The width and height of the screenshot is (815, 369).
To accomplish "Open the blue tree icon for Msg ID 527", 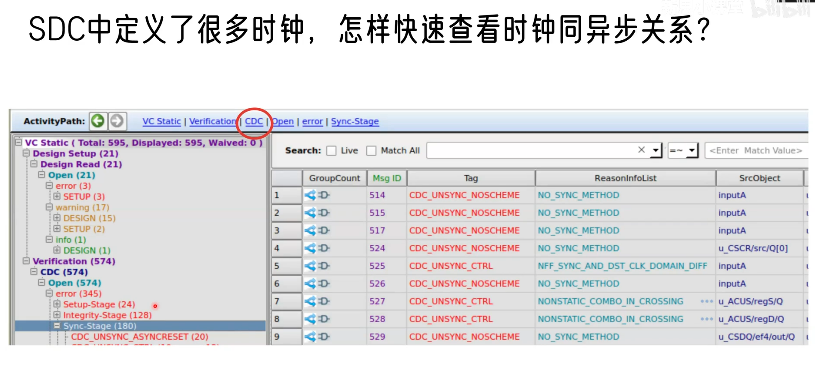I will [x=310, y=301].
